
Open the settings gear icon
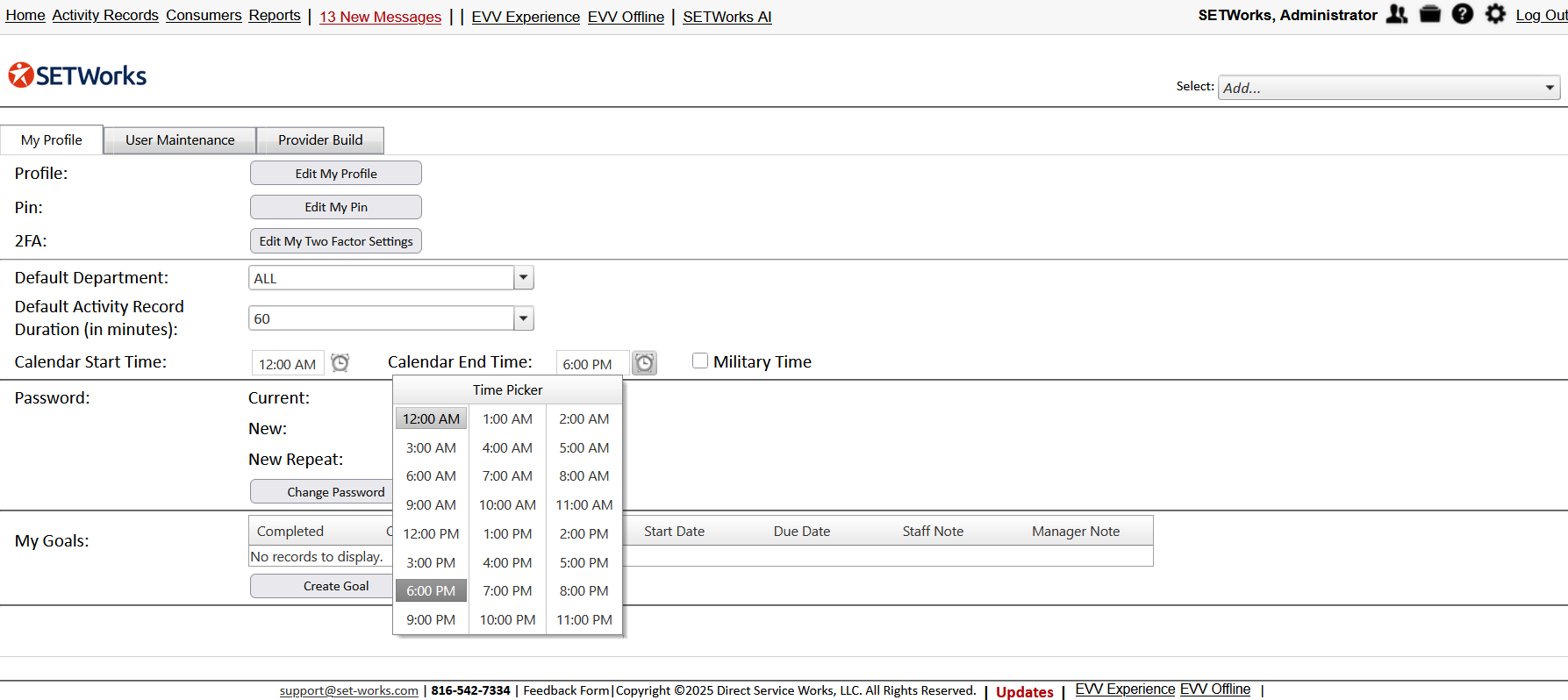click(1495, 14)
